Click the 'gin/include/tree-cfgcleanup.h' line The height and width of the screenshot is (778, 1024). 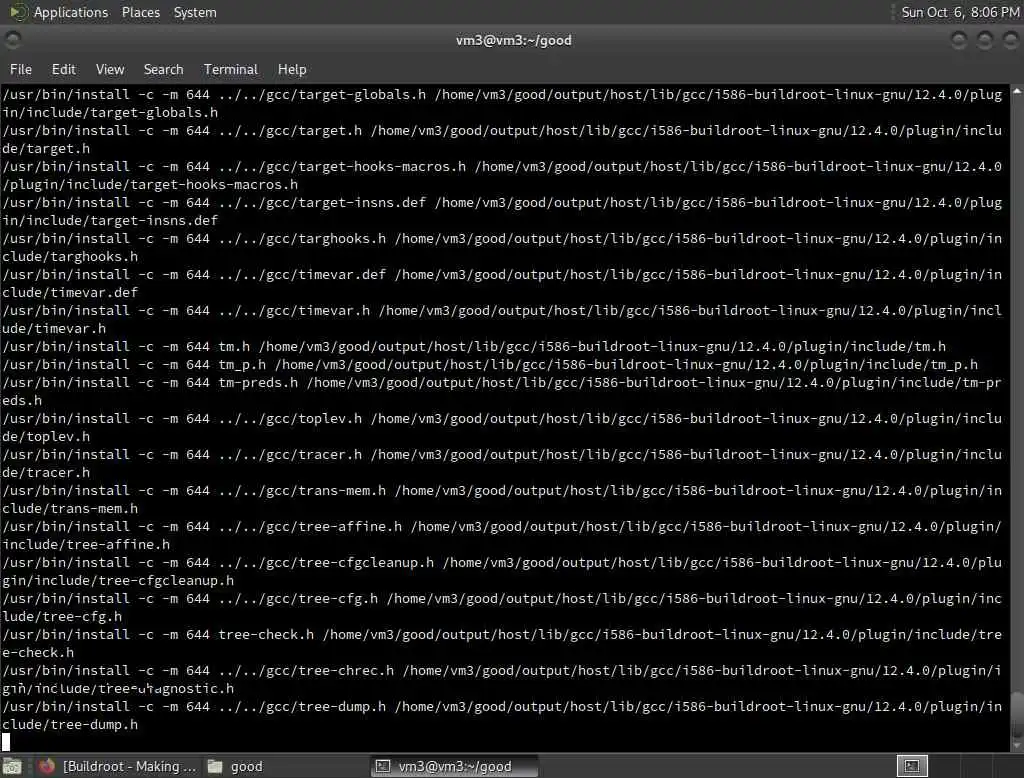118,580
